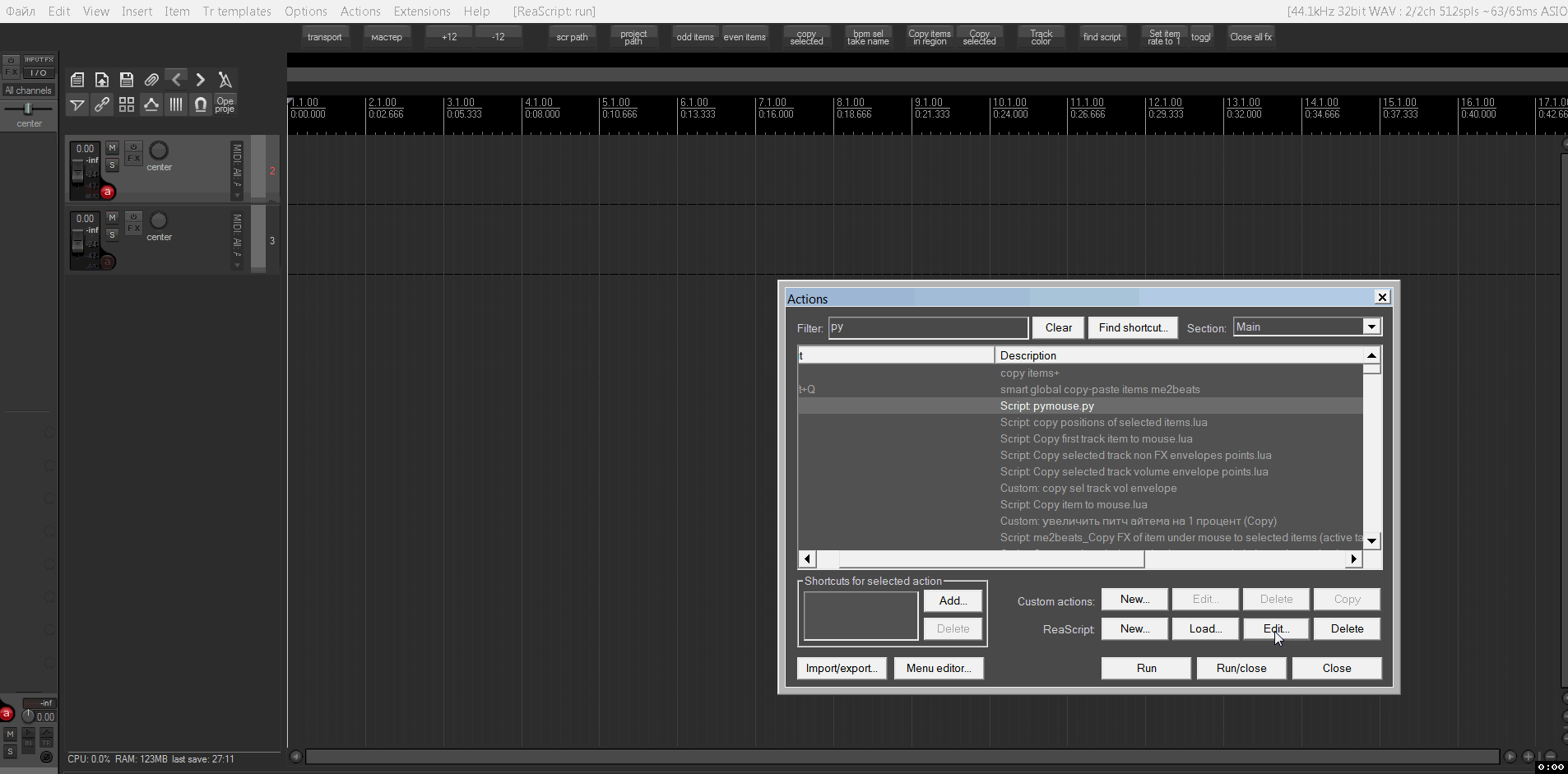
Task: Click the action list's scroll down arrow
Action: pyautogui.click(x=1371, y=541)
